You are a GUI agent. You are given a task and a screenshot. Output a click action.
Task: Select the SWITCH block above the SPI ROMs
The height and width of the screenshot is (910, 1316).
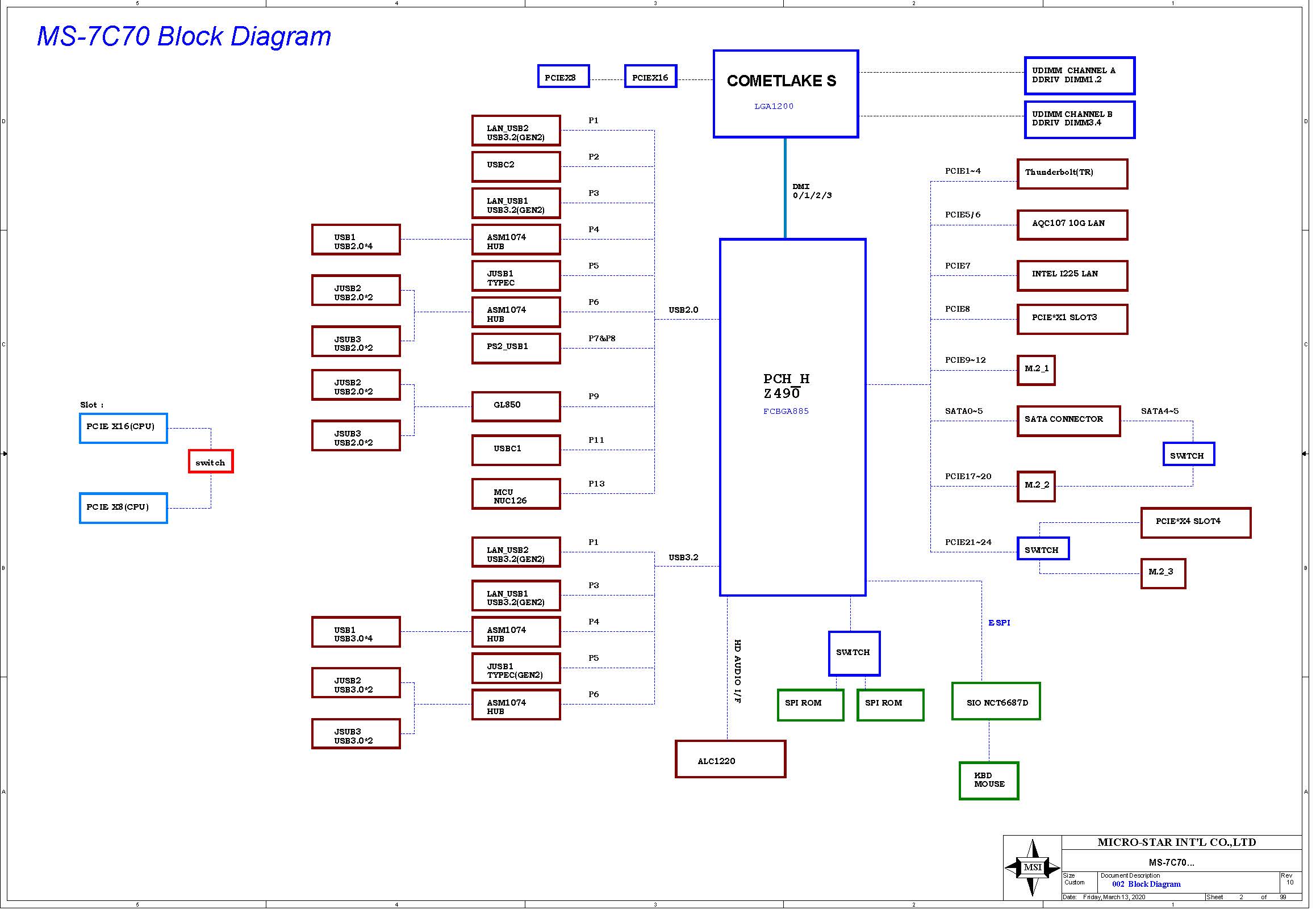[854, 653]
